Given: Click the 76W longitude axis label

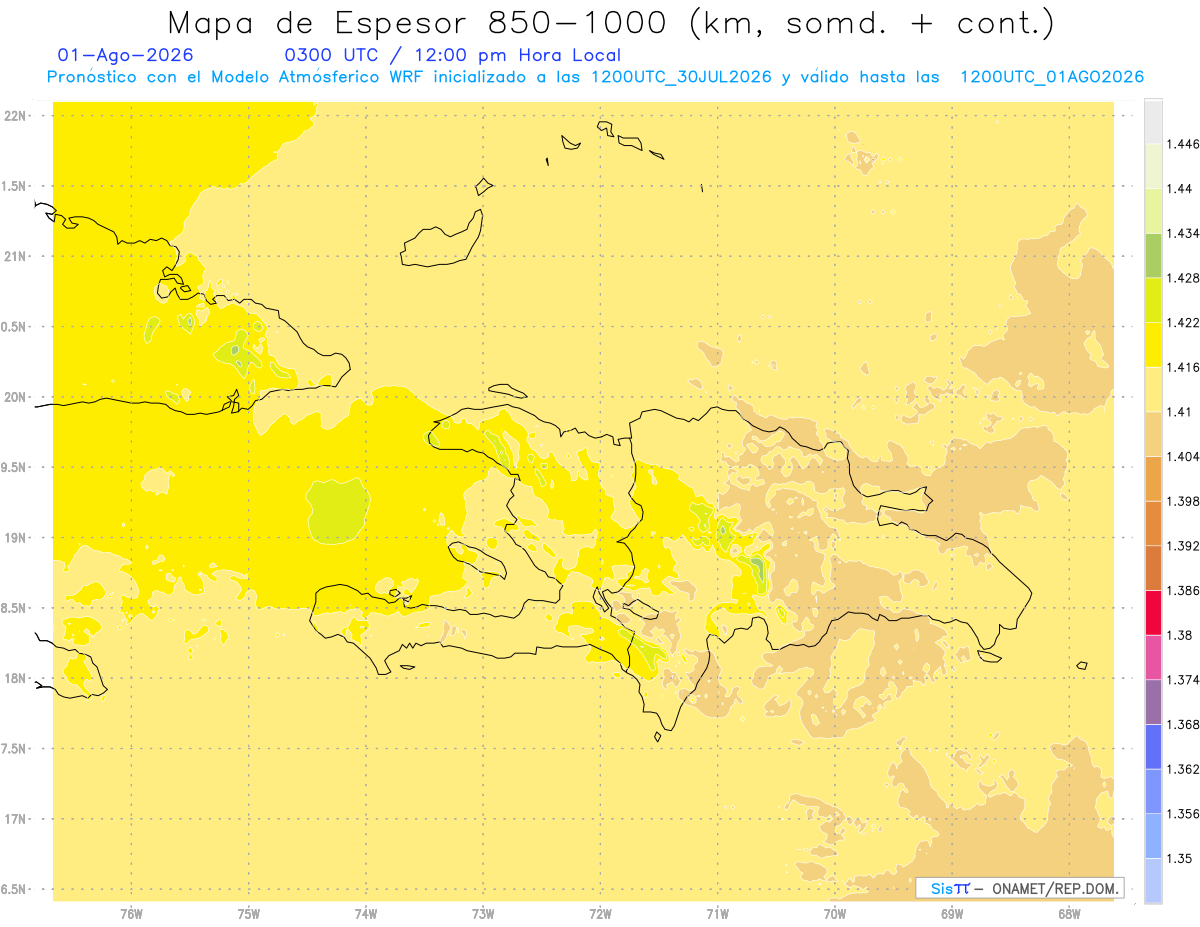Looking at the screenshot, I should click(x=131, y=914).
